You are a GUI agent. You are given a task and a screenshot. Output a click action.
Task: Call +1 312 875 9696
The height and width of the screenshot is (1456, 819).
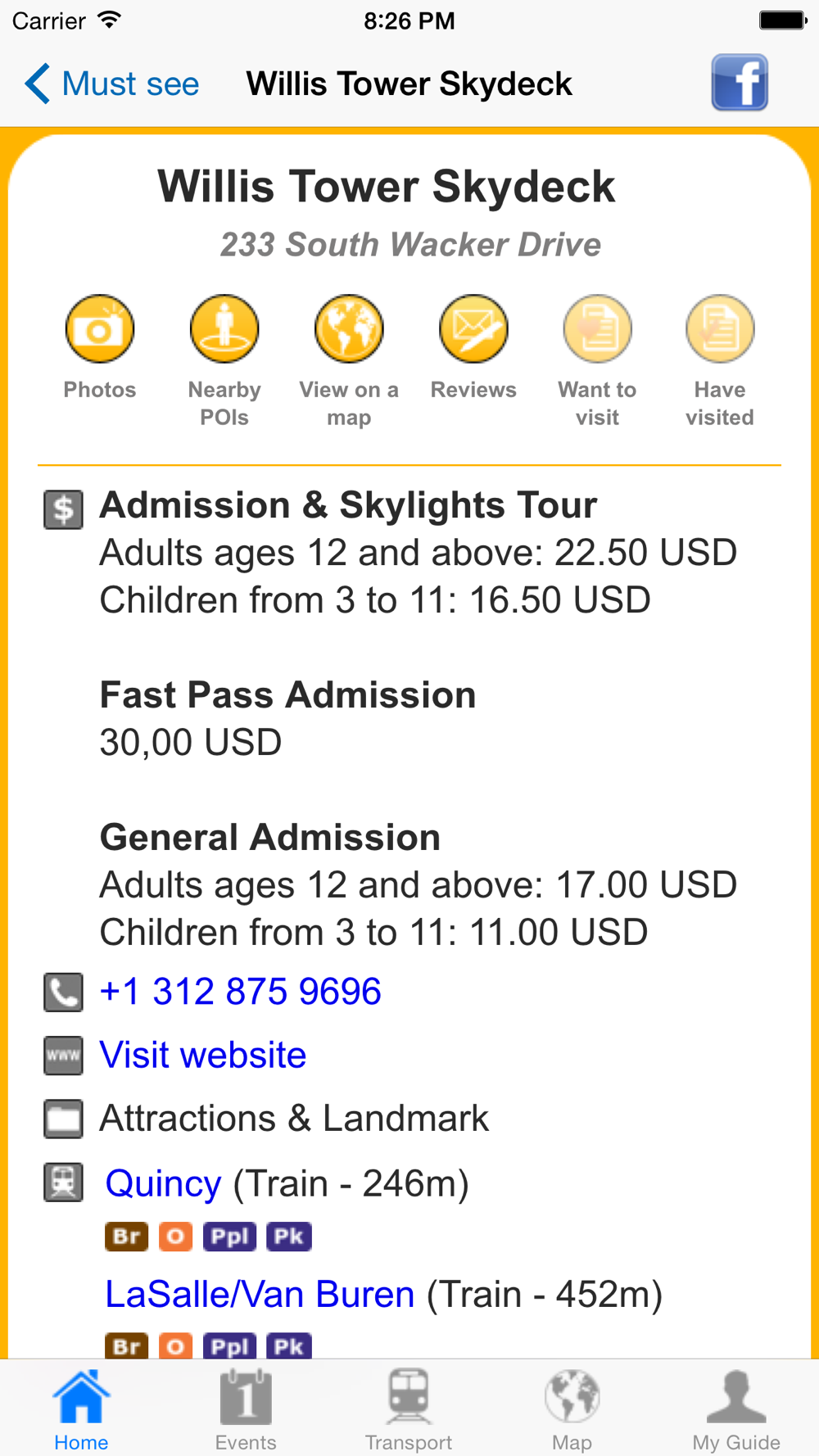240,992
